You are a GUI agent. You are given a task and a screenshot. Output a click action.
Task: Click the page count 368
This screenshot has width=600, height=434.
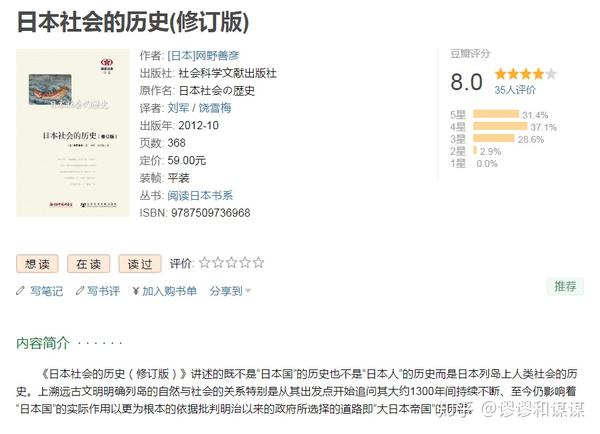[176, 143]
